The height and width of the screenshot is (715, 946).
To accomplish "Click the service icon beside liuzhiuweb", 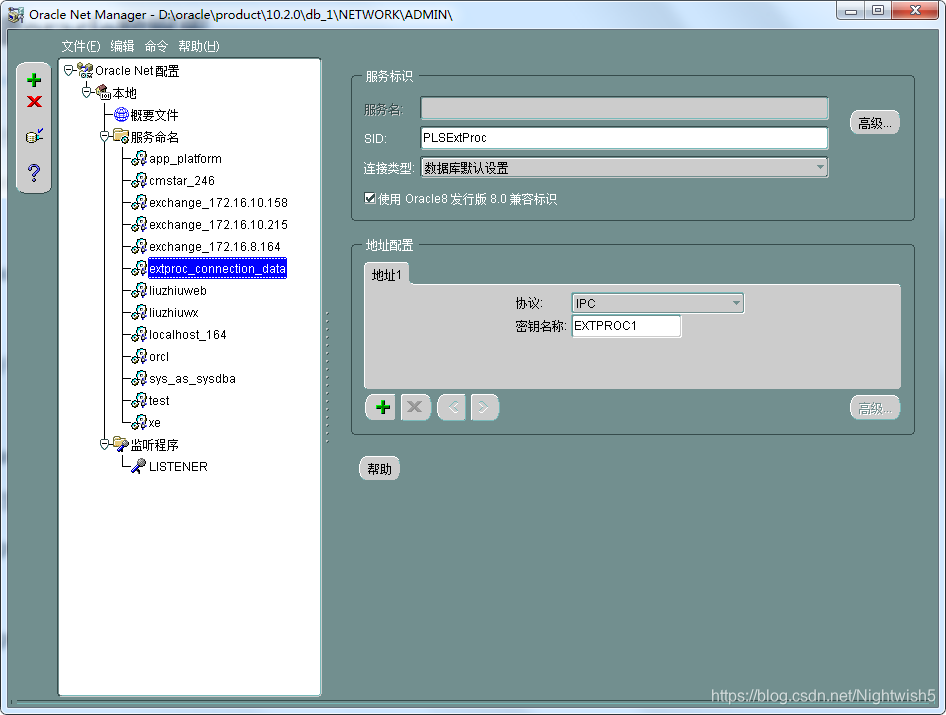I will click(139, 290).
